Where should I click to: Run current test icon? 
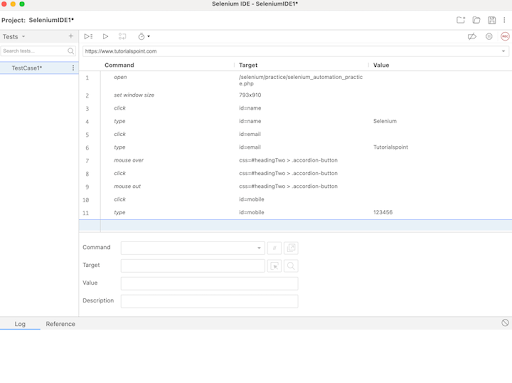tap(105, 36)
